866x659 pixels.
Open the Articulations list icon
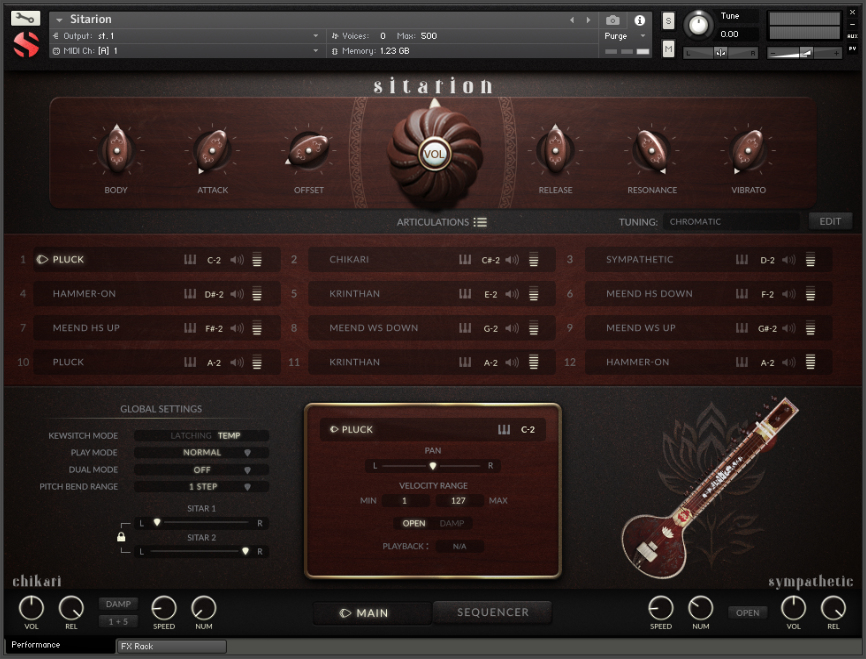pos(480,222)
